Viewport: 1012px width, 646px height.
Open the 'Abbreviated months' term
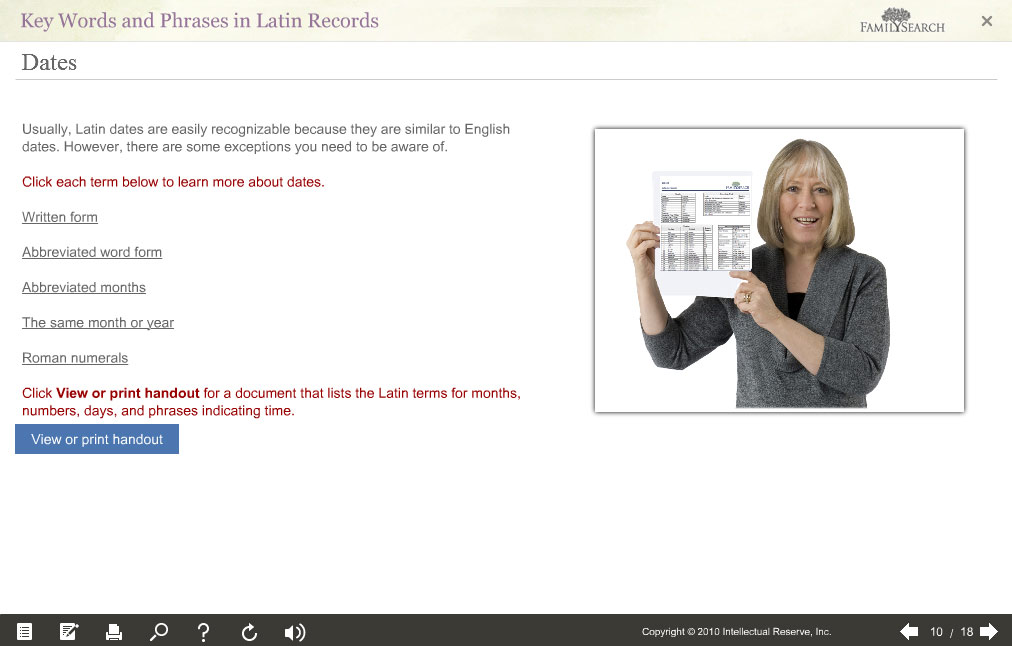click(x=84, y=287)
